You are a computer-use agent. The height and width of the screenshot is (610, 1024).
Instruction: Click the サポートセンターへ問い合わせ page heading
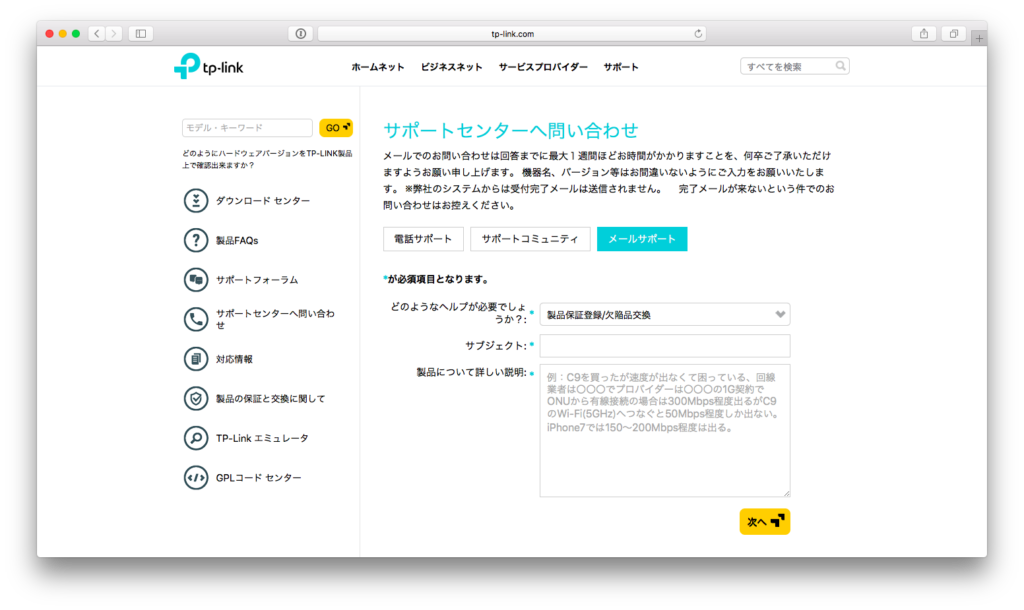tap(511, 130)
